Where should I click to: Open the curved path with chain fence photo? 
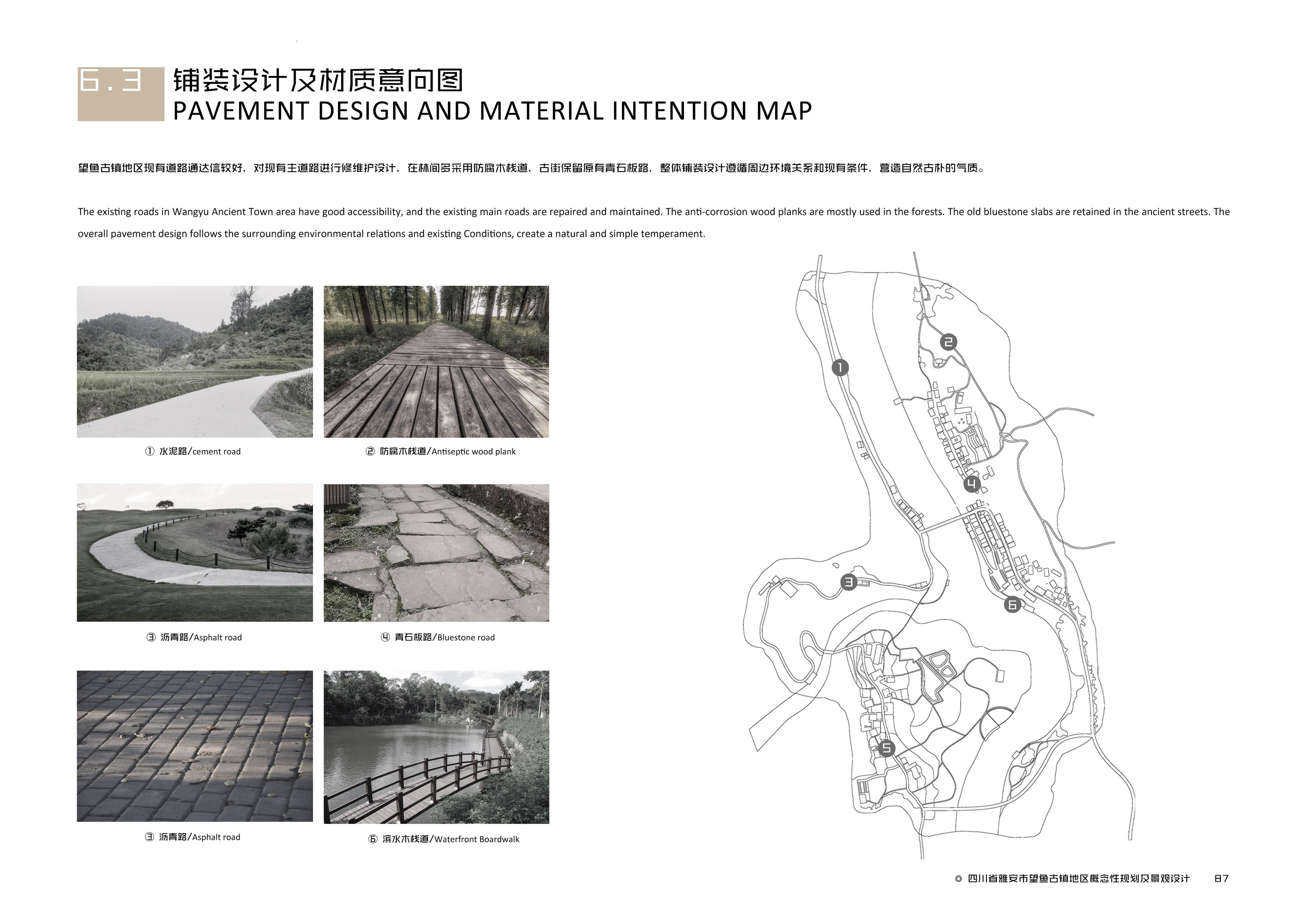tap(195, 553)
